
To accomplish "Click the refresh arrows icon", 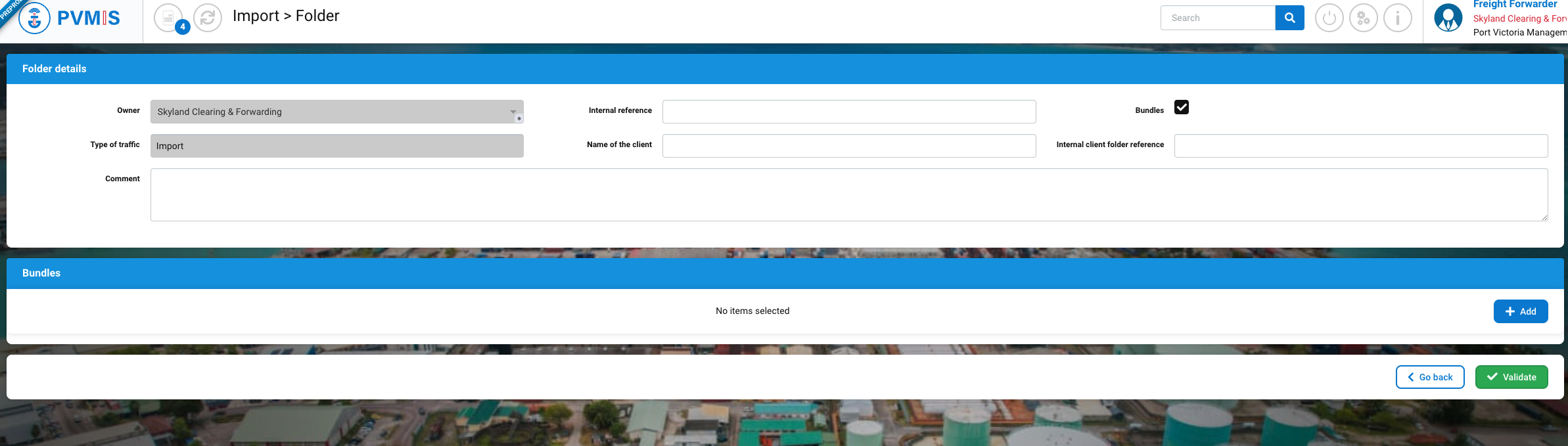I will point(208,18).
